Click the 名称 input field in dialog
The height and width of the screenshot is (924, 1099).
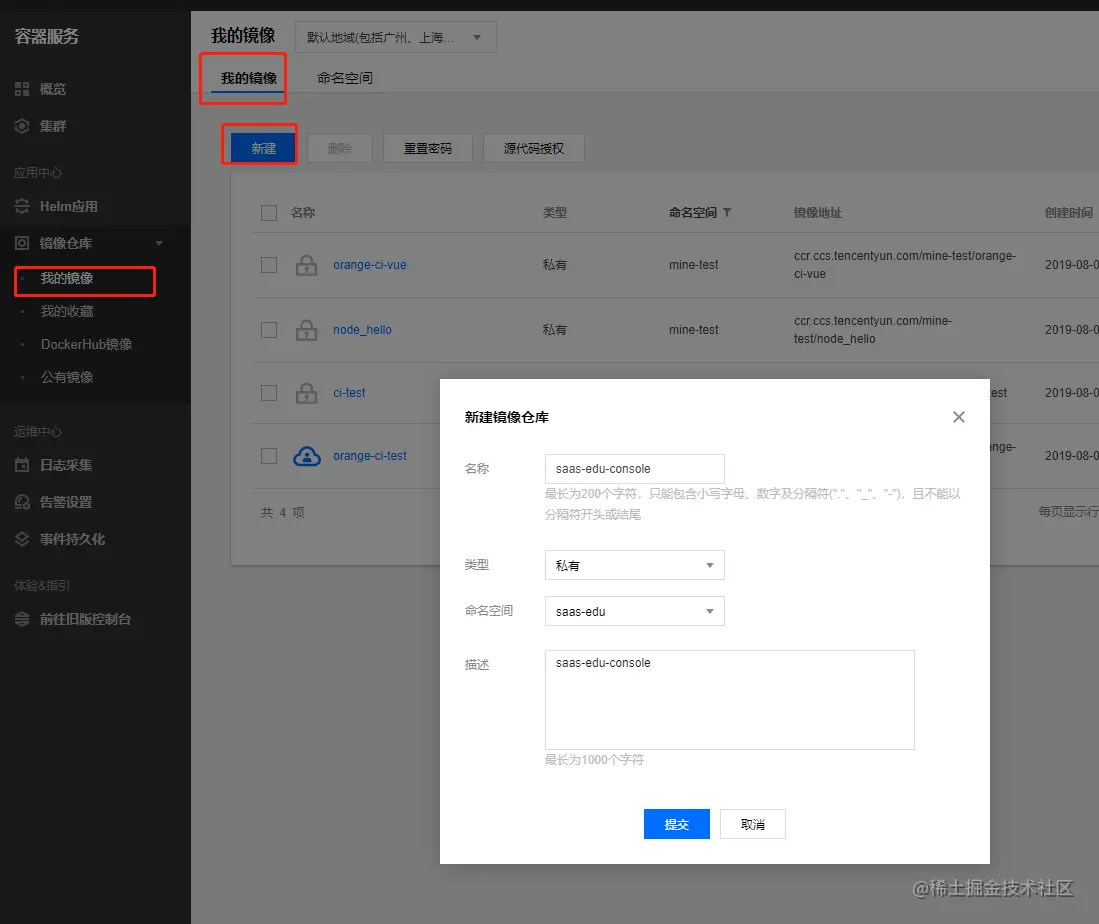point(634,468)
